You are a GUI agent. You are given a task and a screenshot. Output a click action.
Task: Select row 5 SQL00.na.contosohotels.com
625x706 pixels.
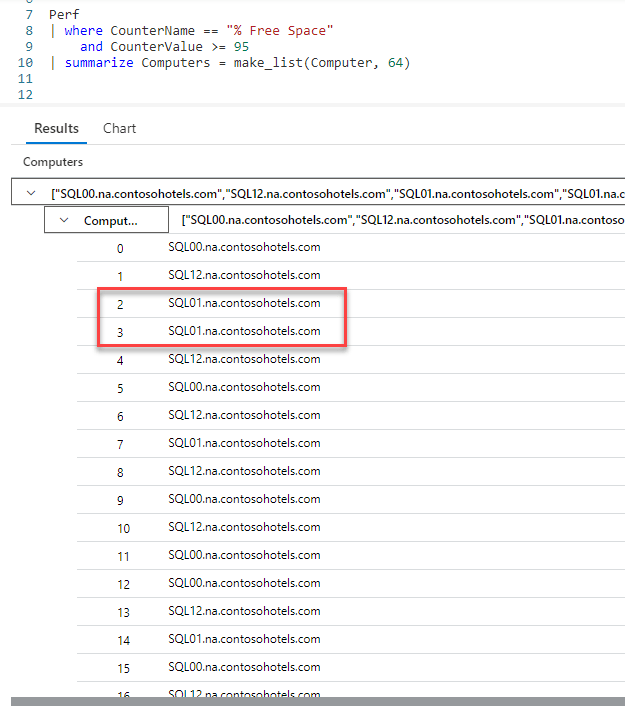click(x=244, y=387)
